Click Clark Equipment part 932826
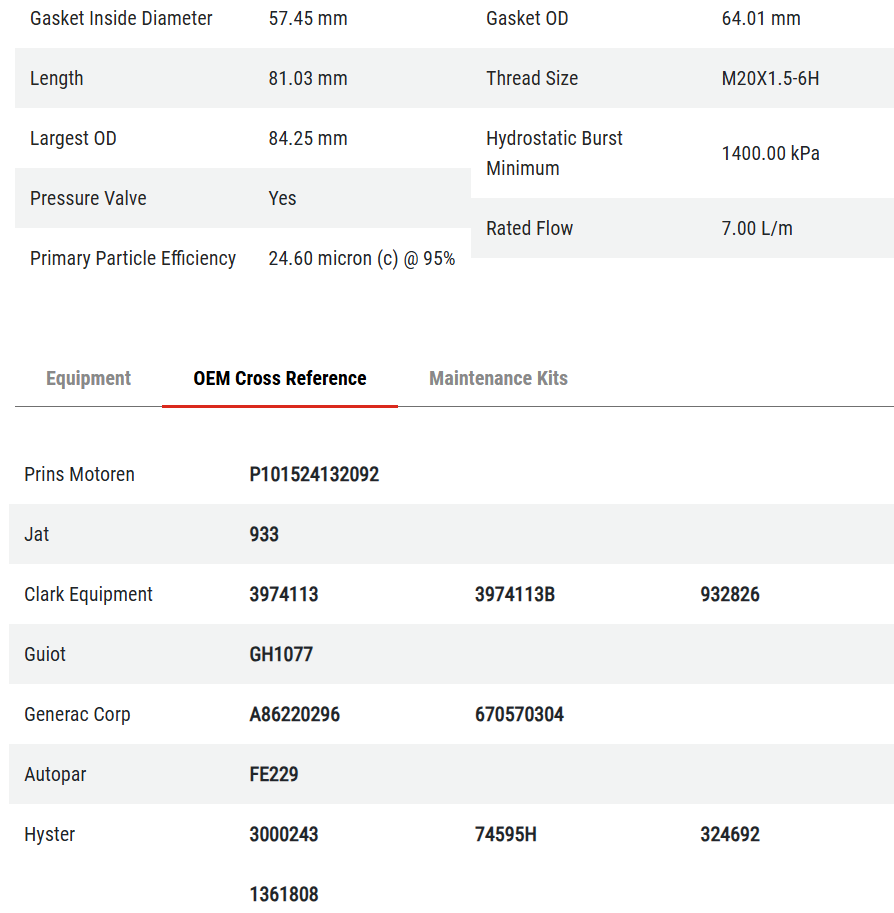 tap(730, 594)
